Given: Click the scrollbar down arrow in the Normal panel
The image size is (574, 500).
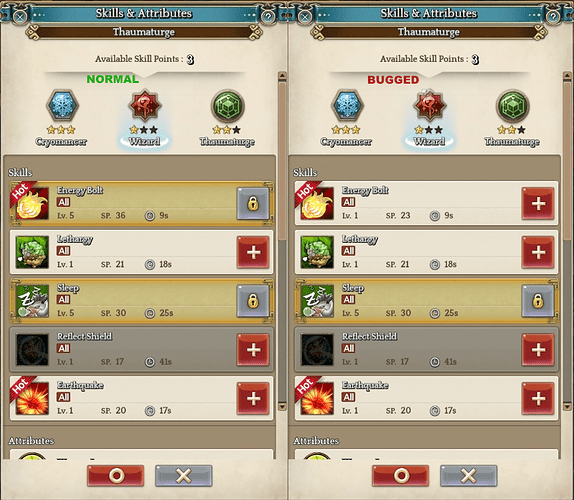Looking at the screenshot, I should pyautogui.click(x=282, y=406).
